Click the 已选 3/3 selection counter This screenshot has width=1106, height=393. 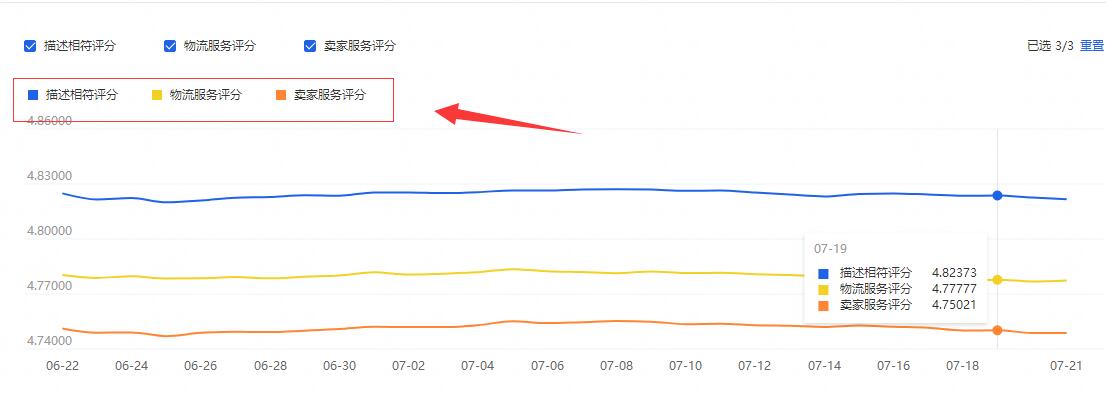click(1050, 46)
